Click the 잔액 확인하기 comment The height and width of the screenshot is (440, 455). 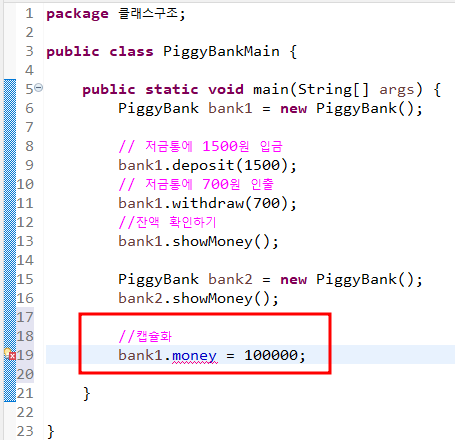[168, 222]
